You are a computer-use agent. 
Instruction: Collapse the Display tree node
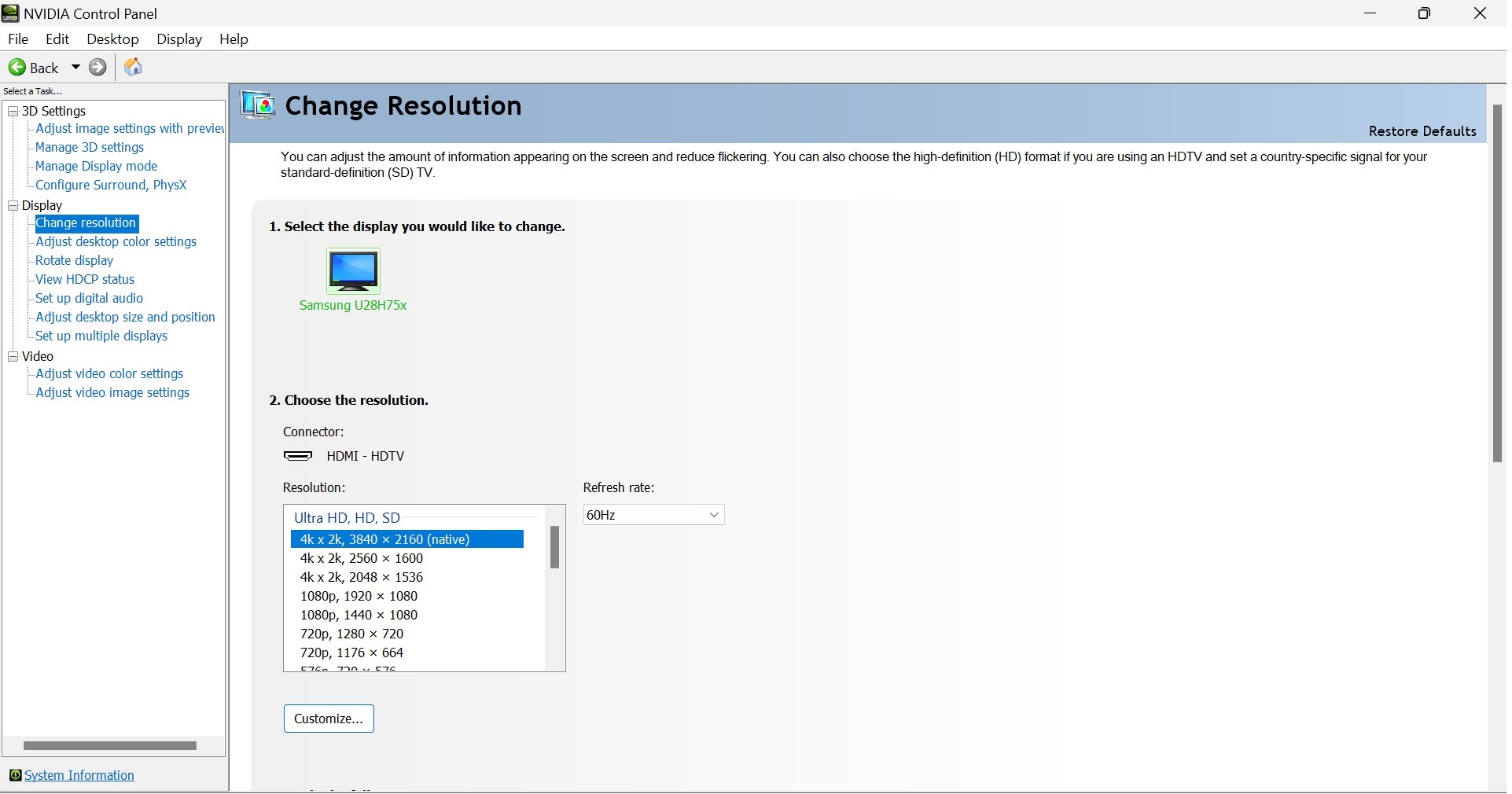tap(13, 206)
